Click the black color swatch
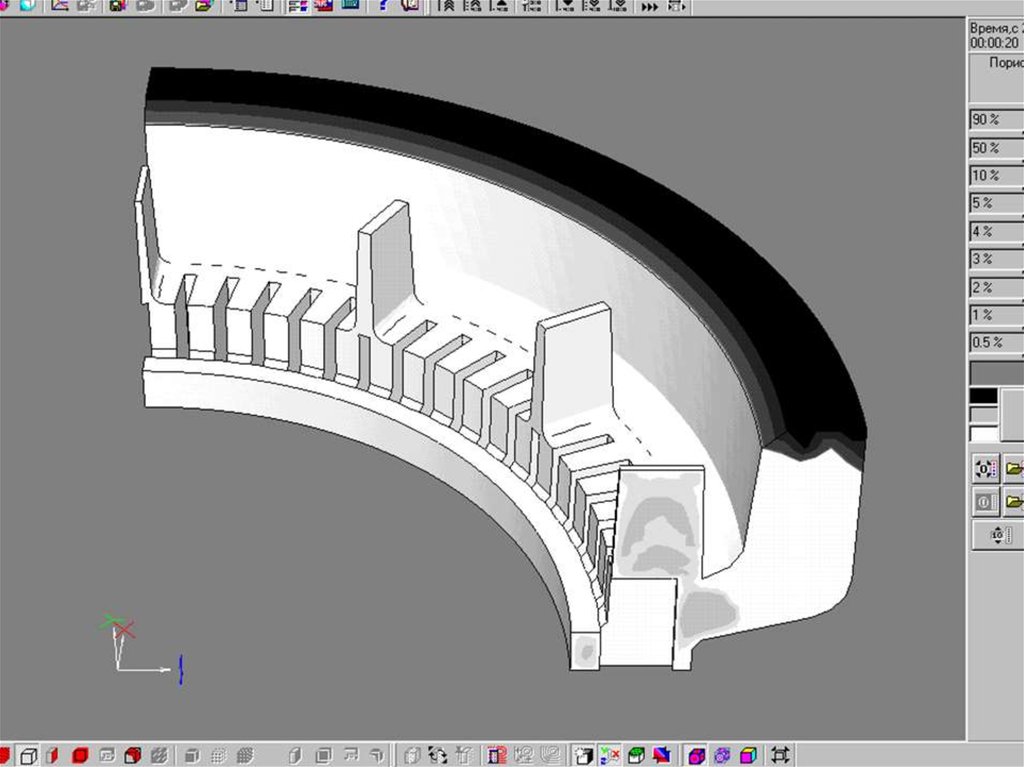Image resolution: width=1024 pixels, height=767 pixels. 984,396
